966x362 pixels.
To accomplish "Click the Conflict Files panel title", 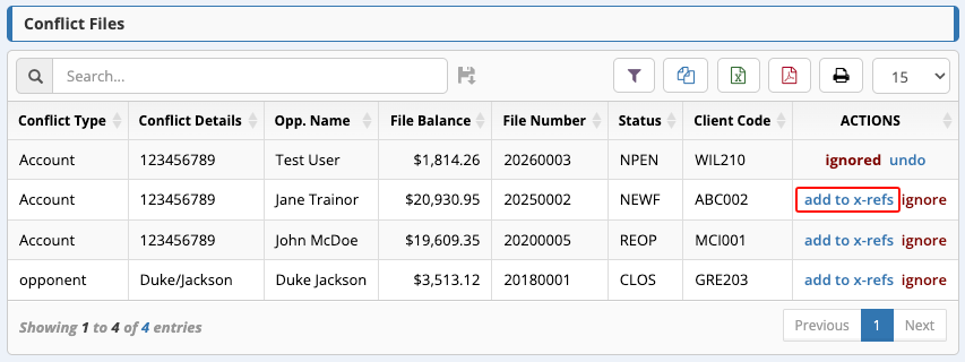I will (74, 24).
